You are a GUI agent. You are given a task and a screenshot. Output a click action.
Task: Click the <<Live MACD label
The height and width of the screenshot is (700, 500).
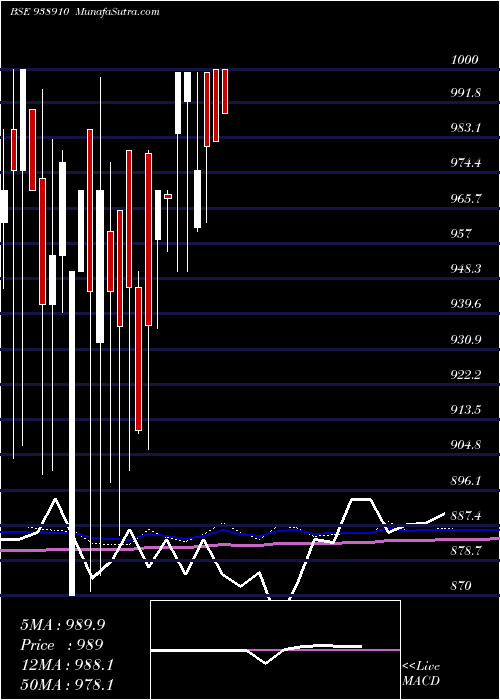(421, 673)
